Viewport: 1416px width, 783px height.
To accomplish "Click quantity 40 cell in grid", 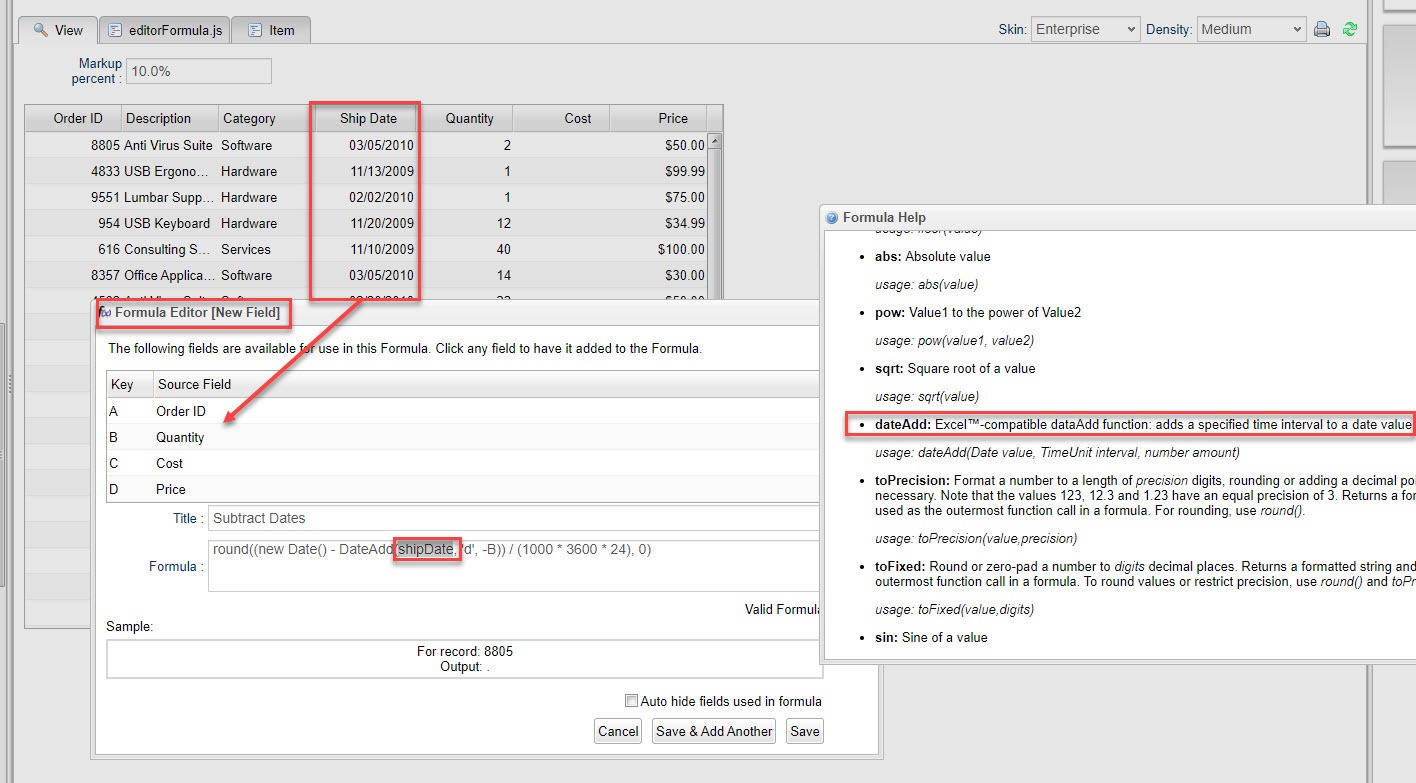I will coord(465,249).
